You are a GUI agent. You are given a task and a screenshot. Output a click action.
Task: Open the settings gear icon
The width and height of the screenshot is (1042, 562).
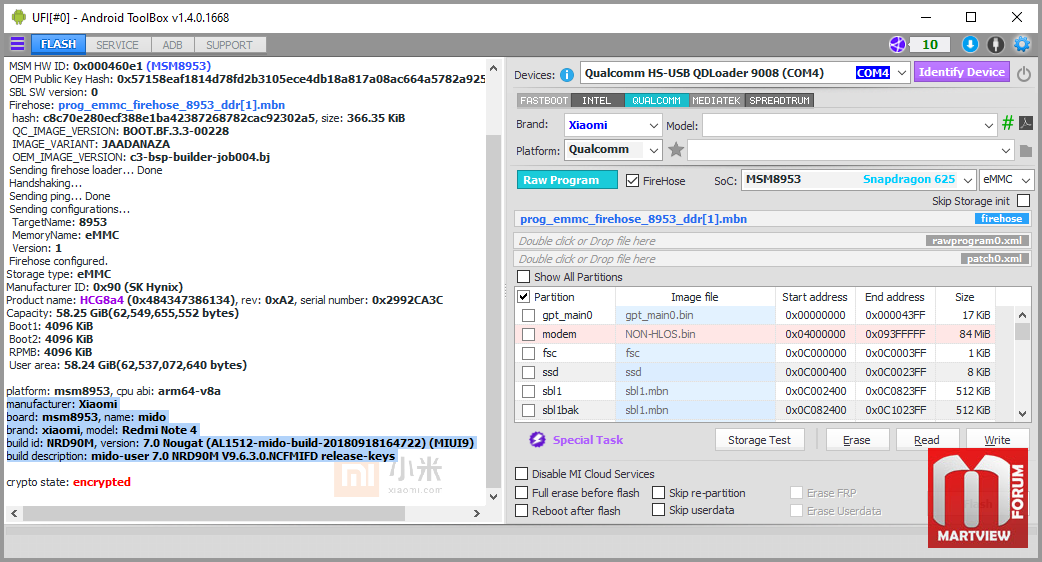(1021, 45)
